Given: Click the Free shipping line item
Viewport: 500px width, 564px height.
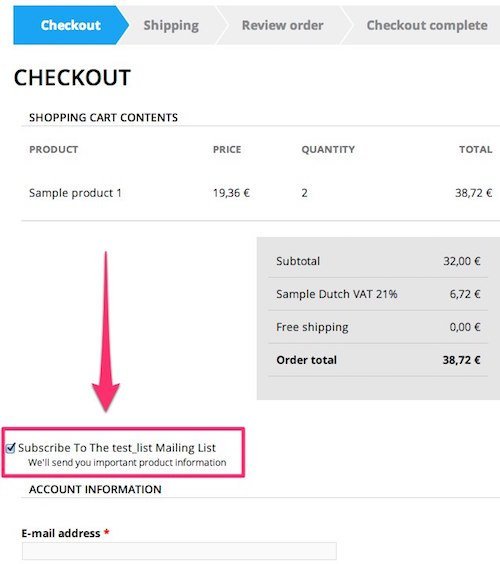Looking at the screenshot, I should click(378, 327).
